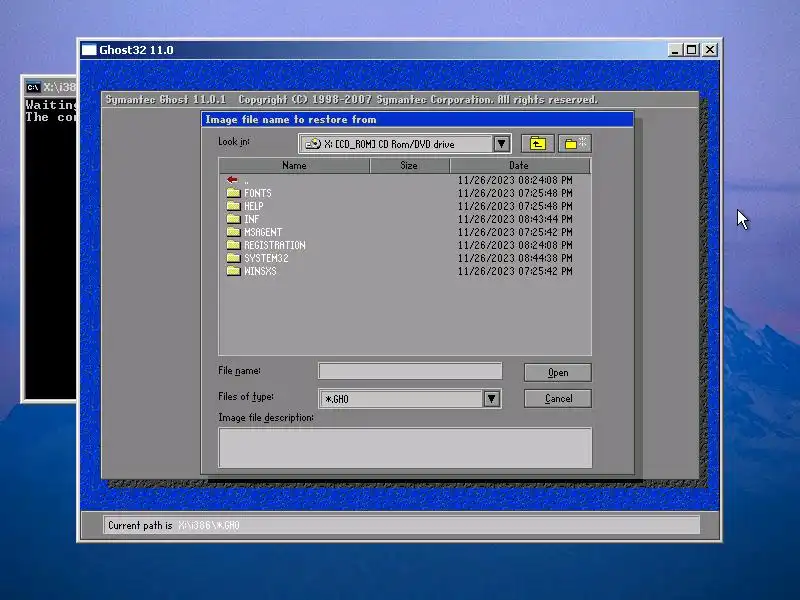
Task: Click the Image file description box
Action: click(405, 447)
